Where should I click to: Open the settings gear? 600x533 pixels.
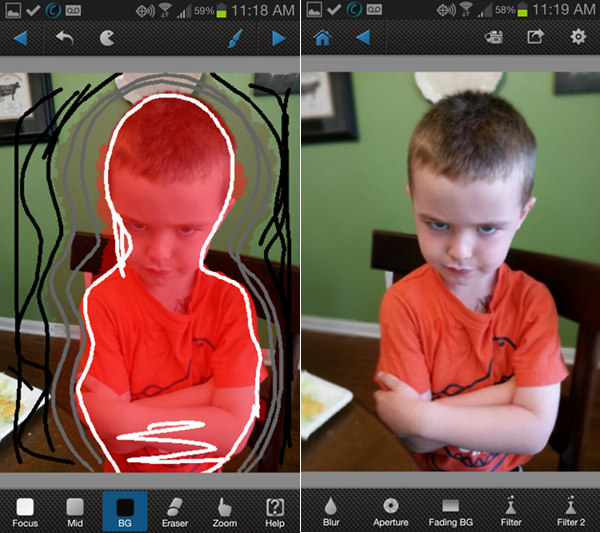pos(578,37)
